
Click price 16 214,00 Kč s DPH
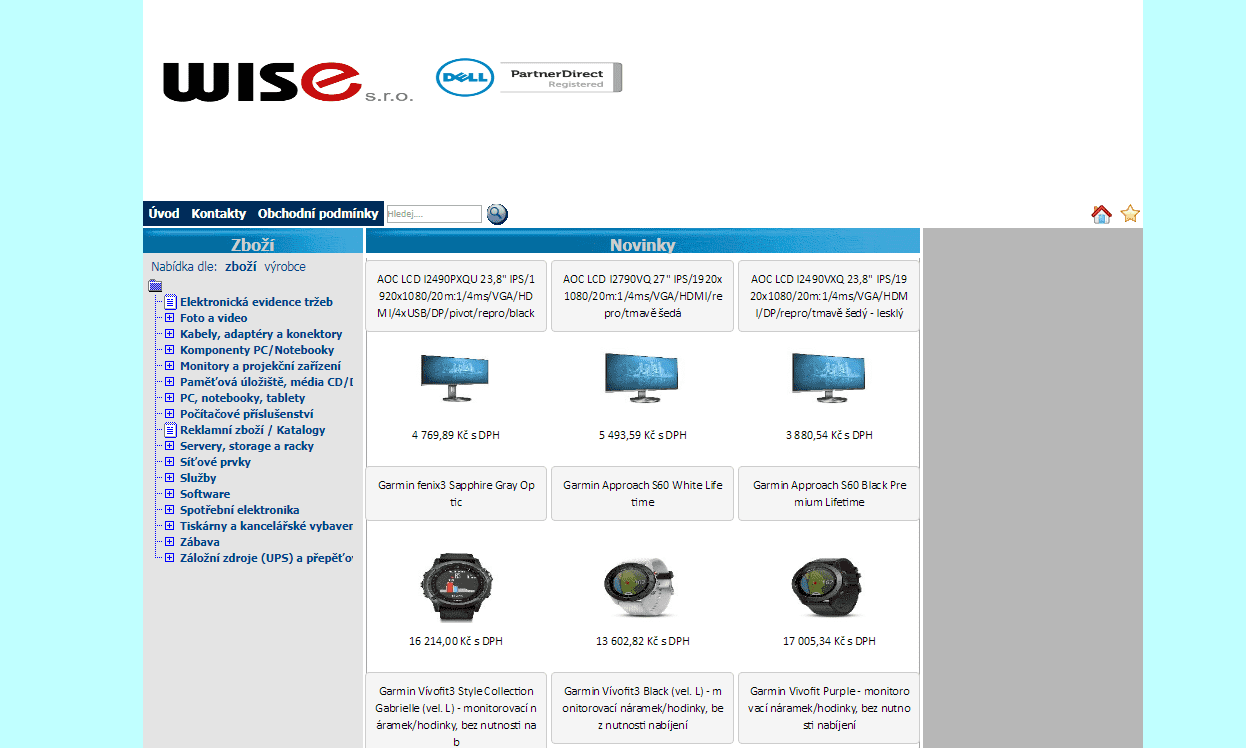click(x=456, y=641)
